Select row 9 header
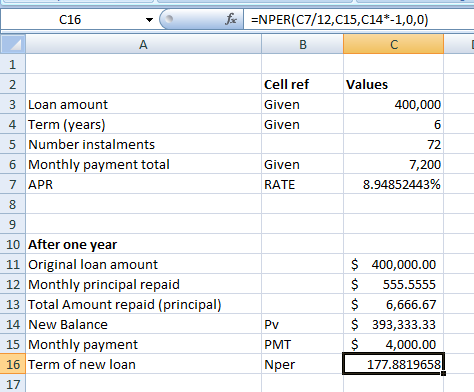474x392 pixels. 13,224
